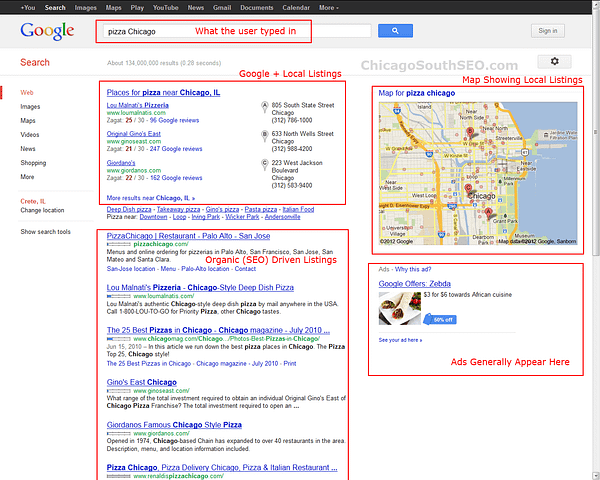This screenshot has height=480, width=600.
Task: Switch to Images in the top bar
Action: tap(85, 7)
